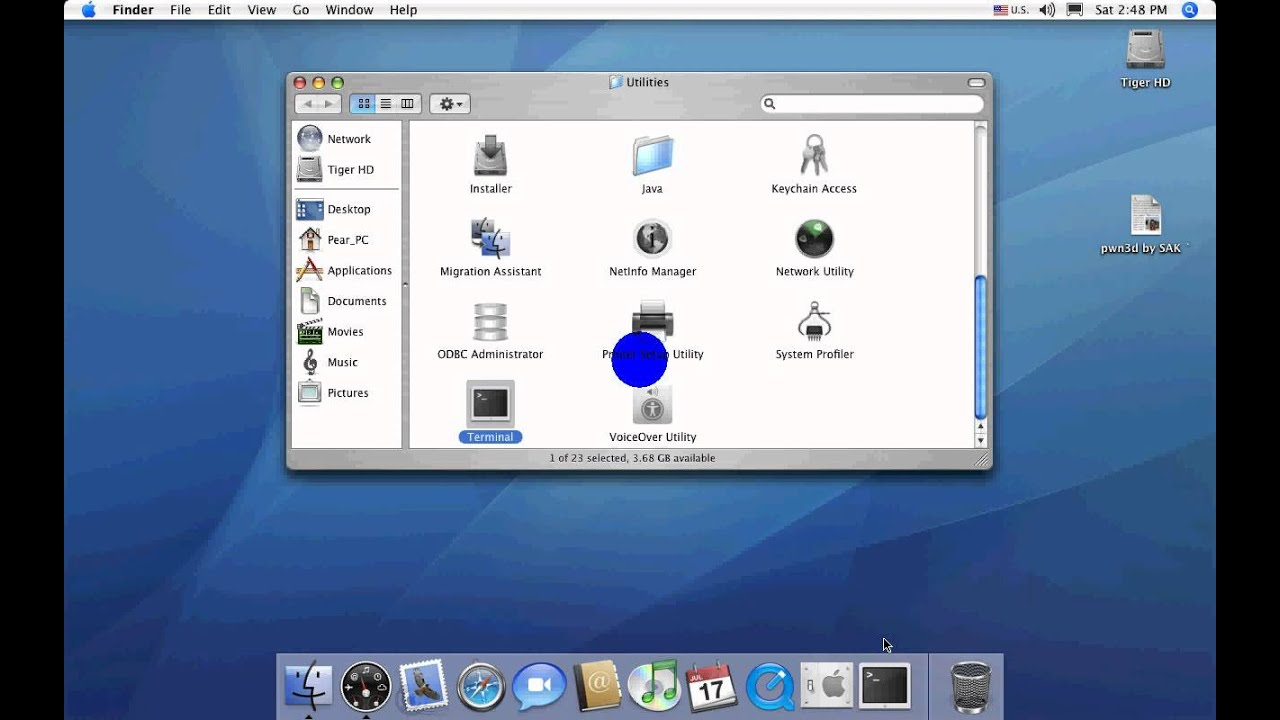The image size is (1280, 720).
Task: Switch to icon view
Action: click(364, 104)
